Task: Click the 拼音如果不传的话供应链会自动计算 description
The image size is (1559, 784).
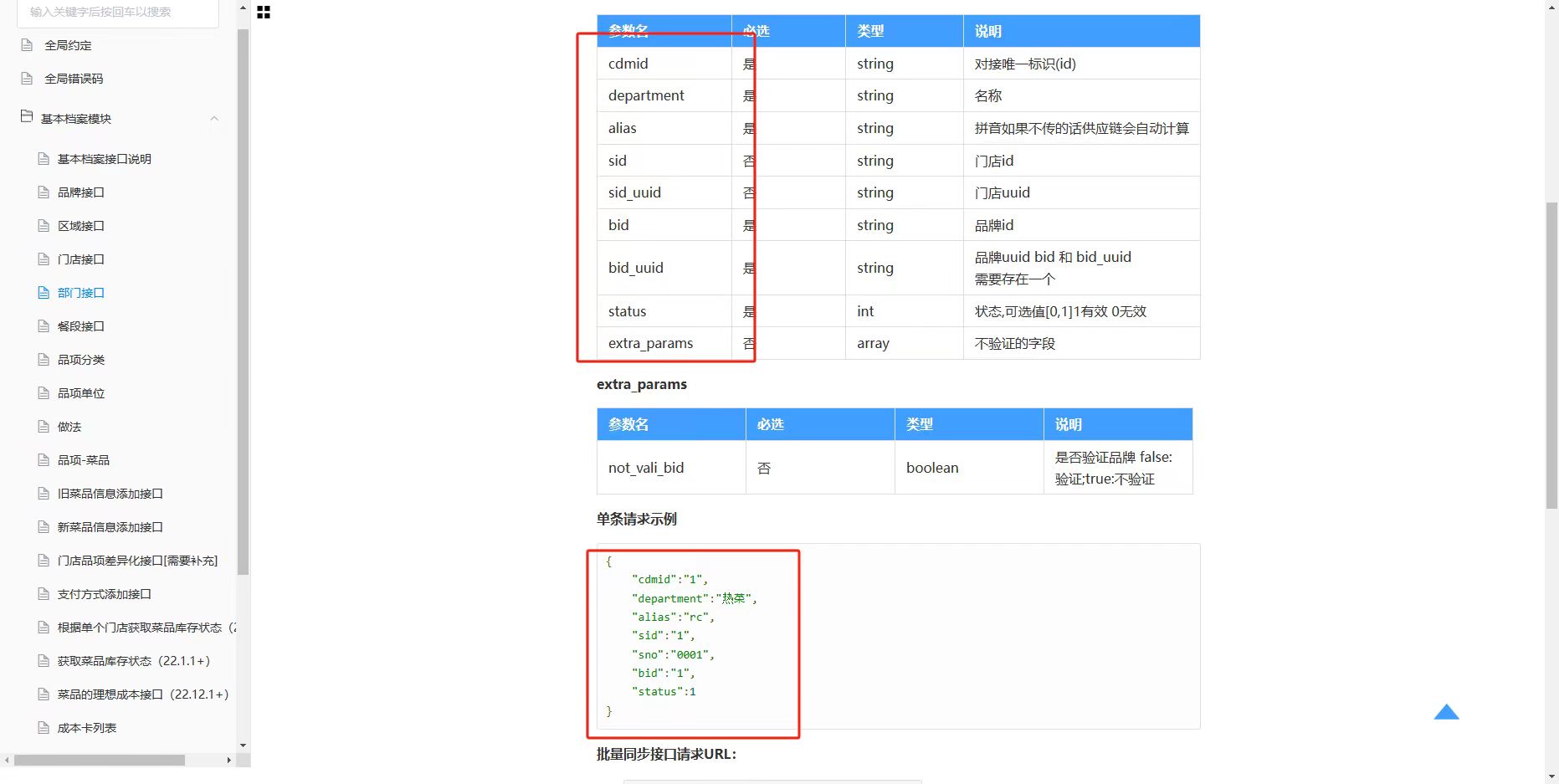Action: point(1081,128)
